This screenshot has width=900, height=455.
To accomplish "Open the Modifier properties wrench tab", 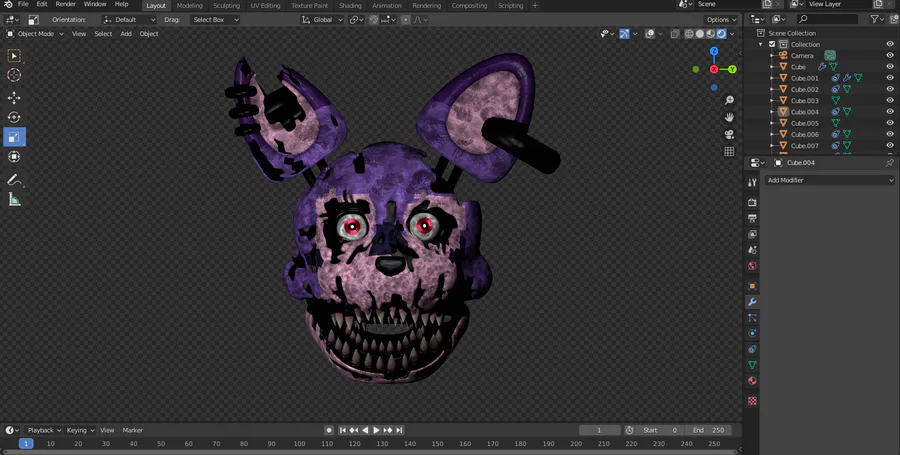I will click(752, 302).
